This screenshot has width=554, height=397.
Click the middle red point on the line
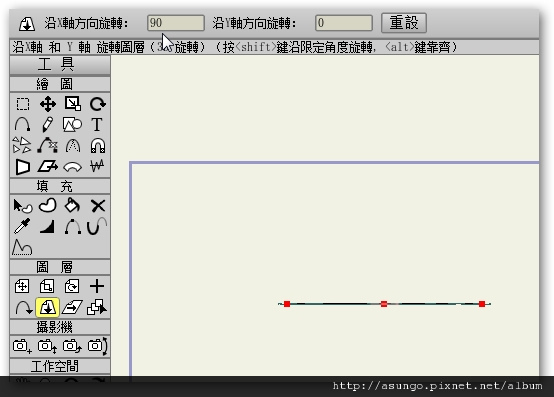tap(384, 304)
